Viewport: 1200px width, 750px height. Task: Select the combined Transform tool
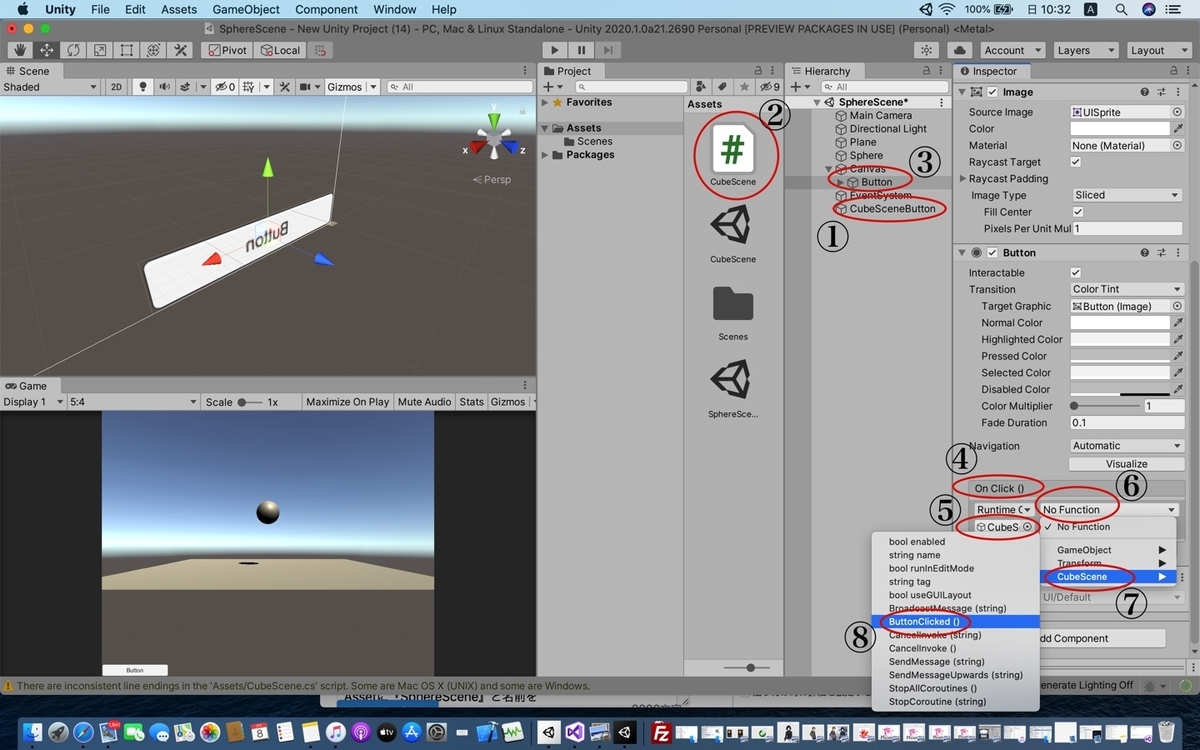154,50
